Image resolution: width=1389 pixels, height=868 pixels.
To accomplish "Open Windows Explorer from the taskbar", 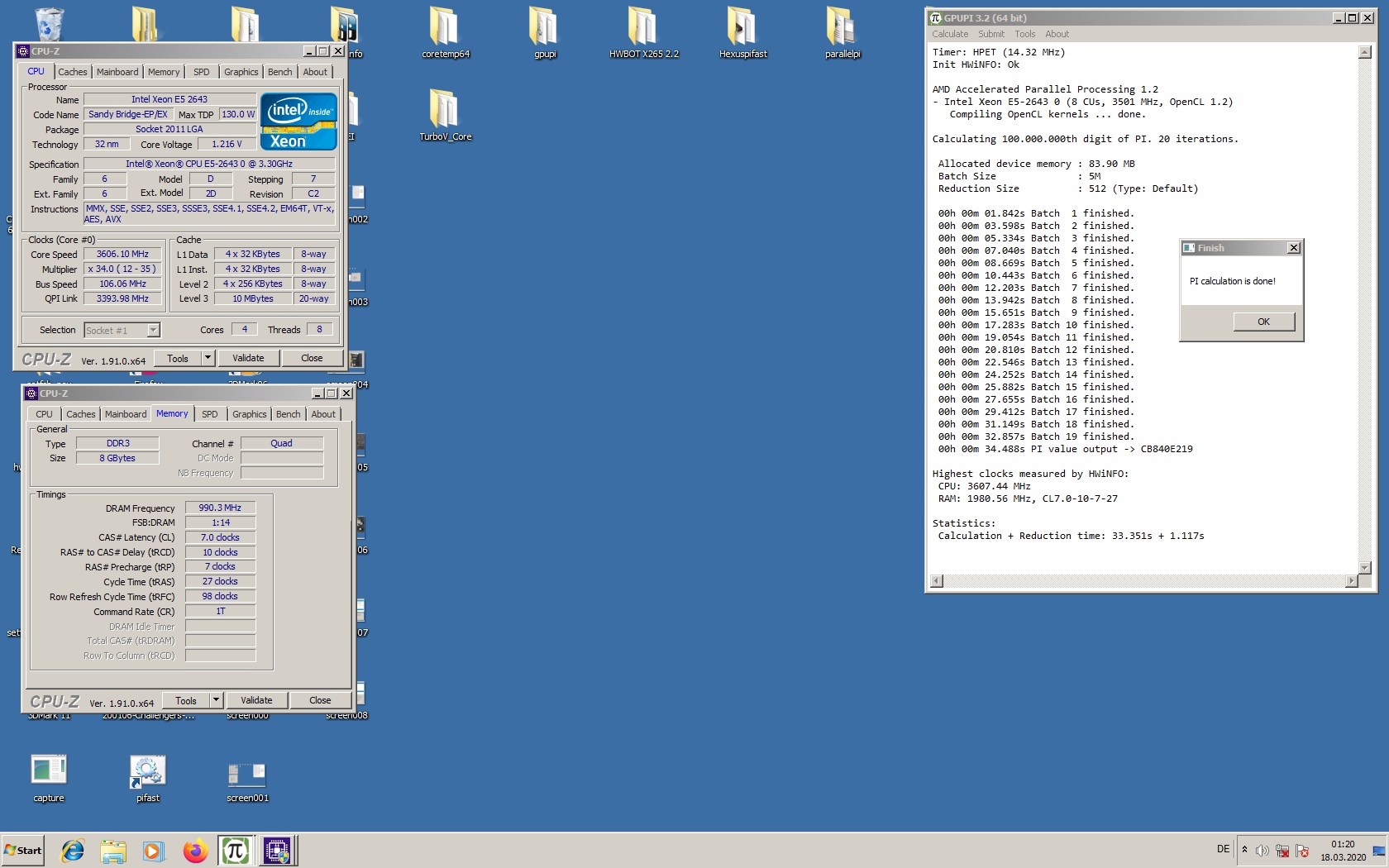I will pyautogui.click(x=113, y=851).
